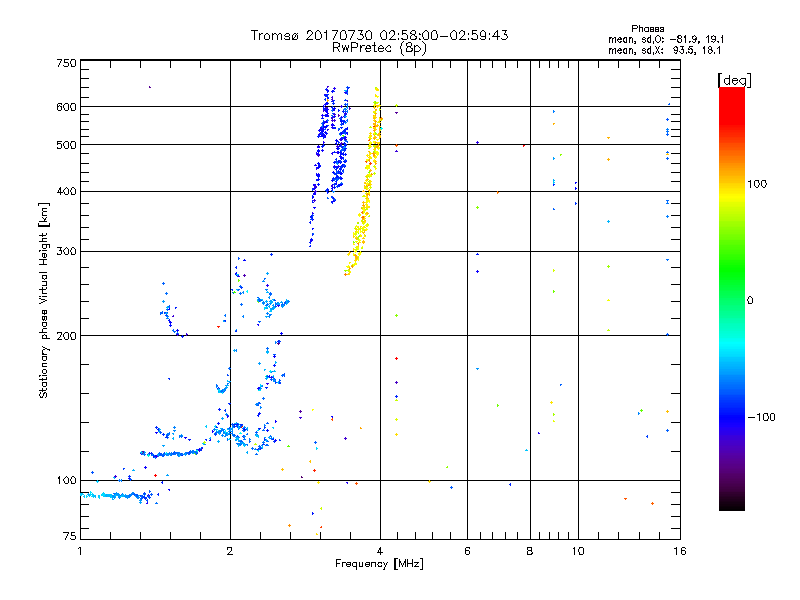Viewport: 800px width, 600px height.
Task: Click the '[deg]' colorbar label
Action: point(734,80)
